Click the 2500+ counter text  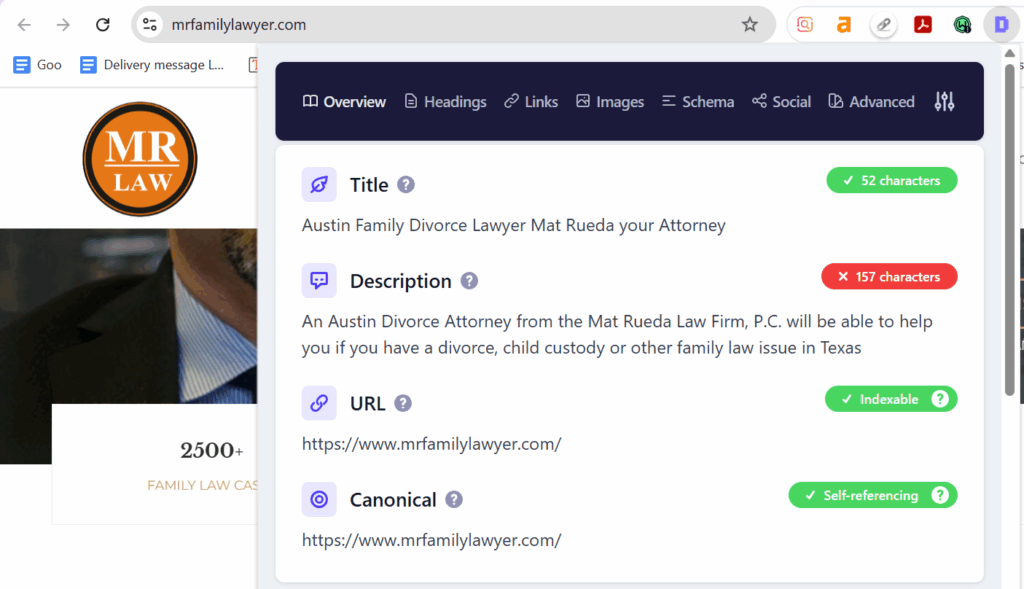pyautogui.click(x=212, y=450)
